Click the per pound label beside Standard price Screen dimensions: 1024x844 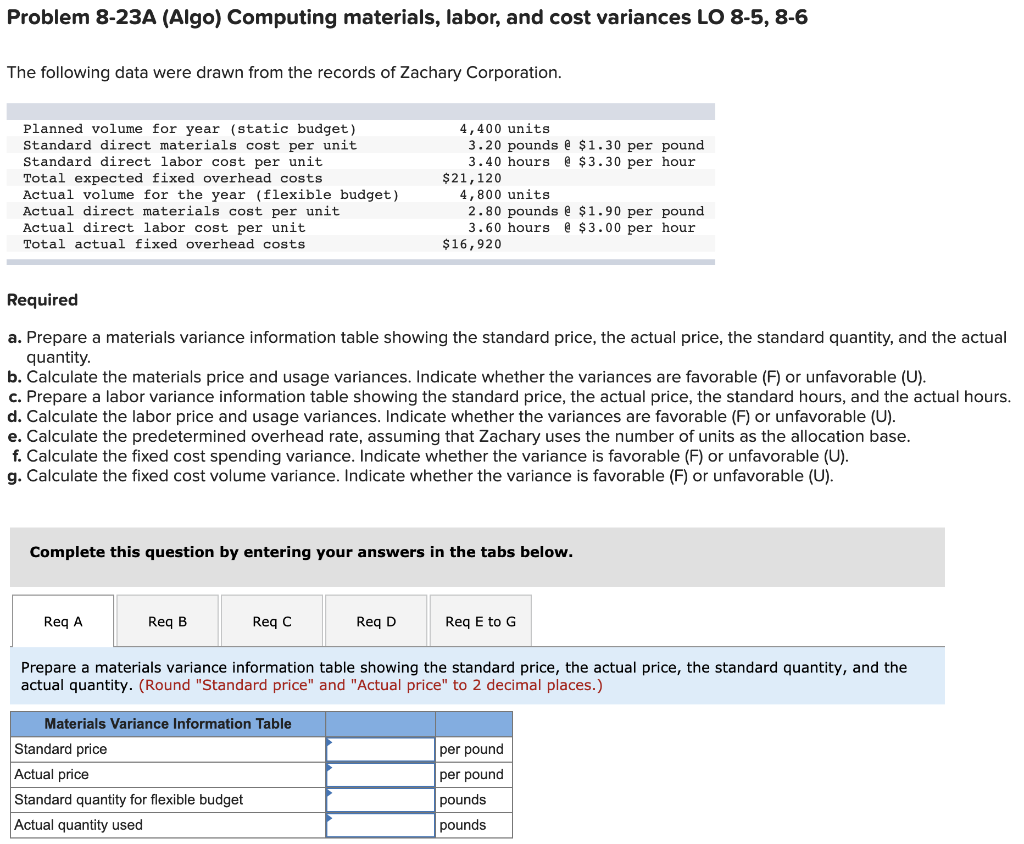pyautogui.click(x=472, y=749)
